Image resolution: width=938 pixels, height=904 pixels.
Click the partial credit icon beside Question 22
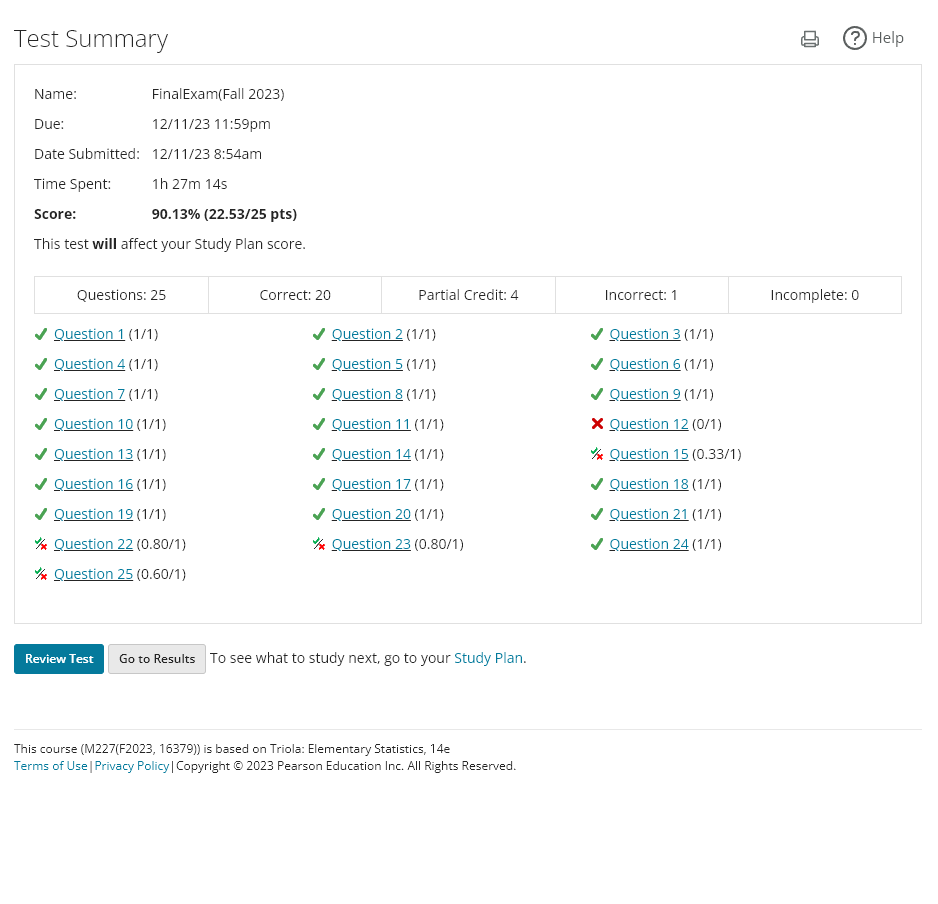click(x=41, y=544)
